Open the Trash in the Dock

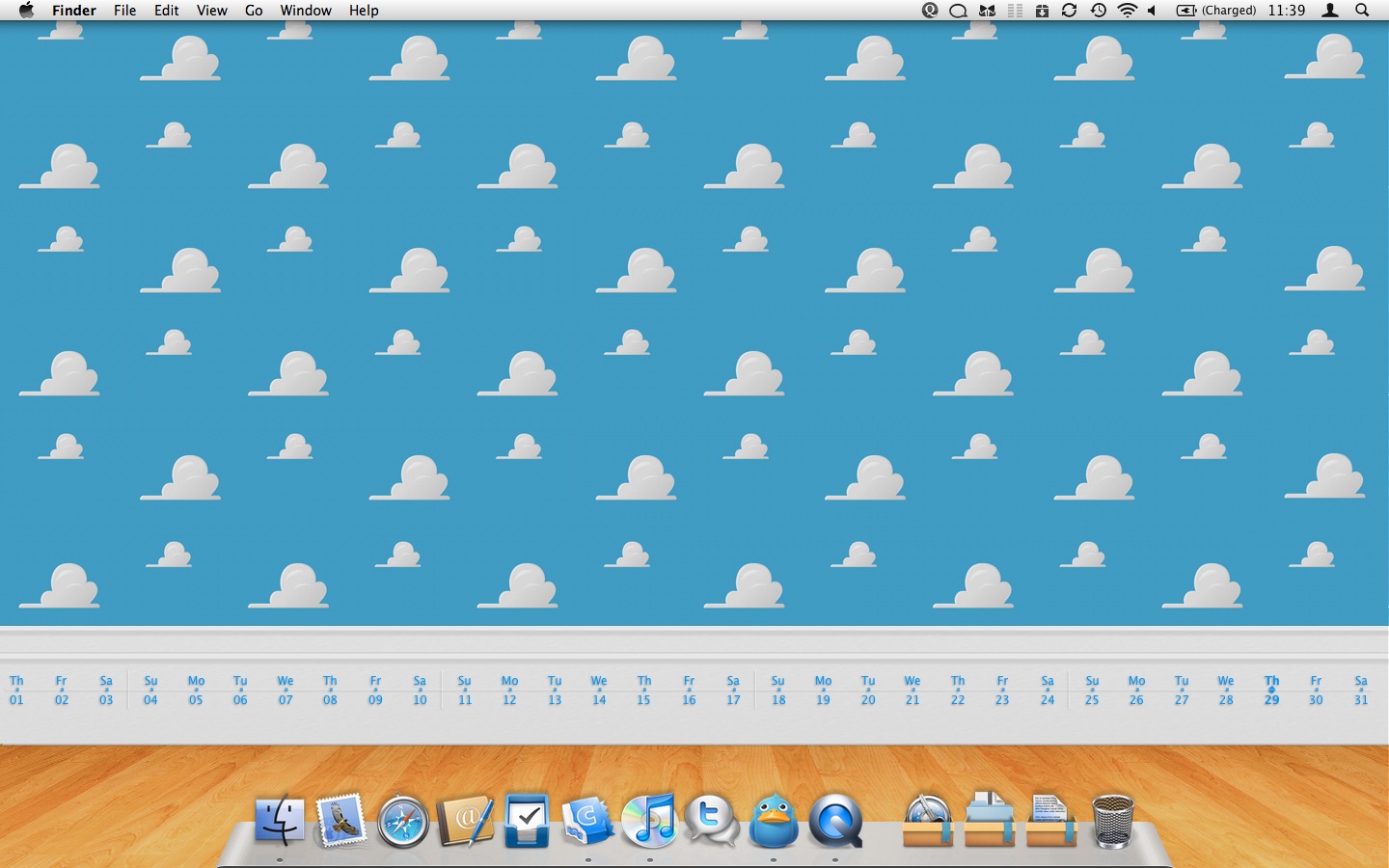1112,822
